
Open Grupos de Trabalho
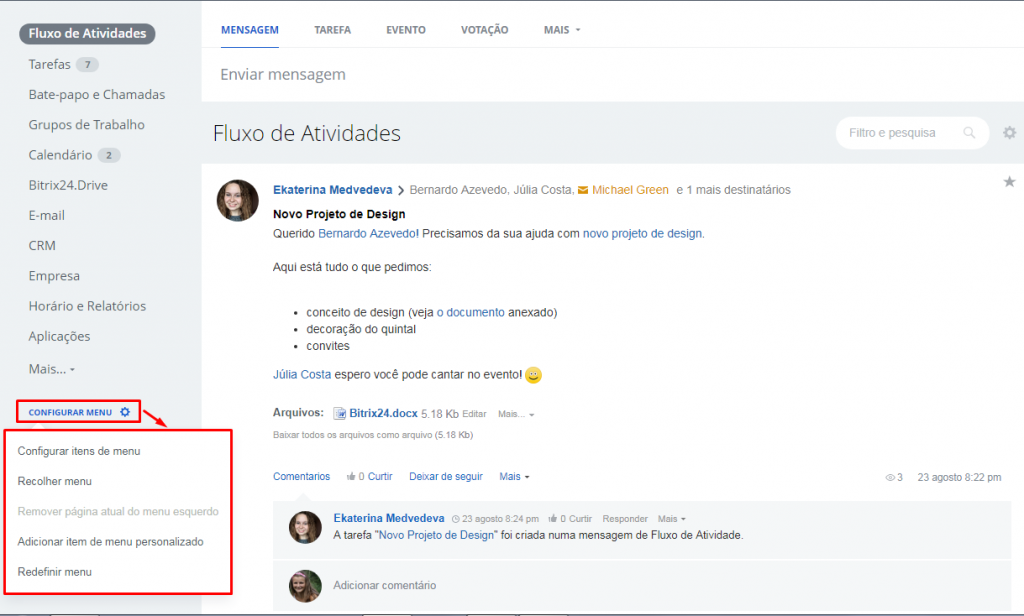click(86, 125)
